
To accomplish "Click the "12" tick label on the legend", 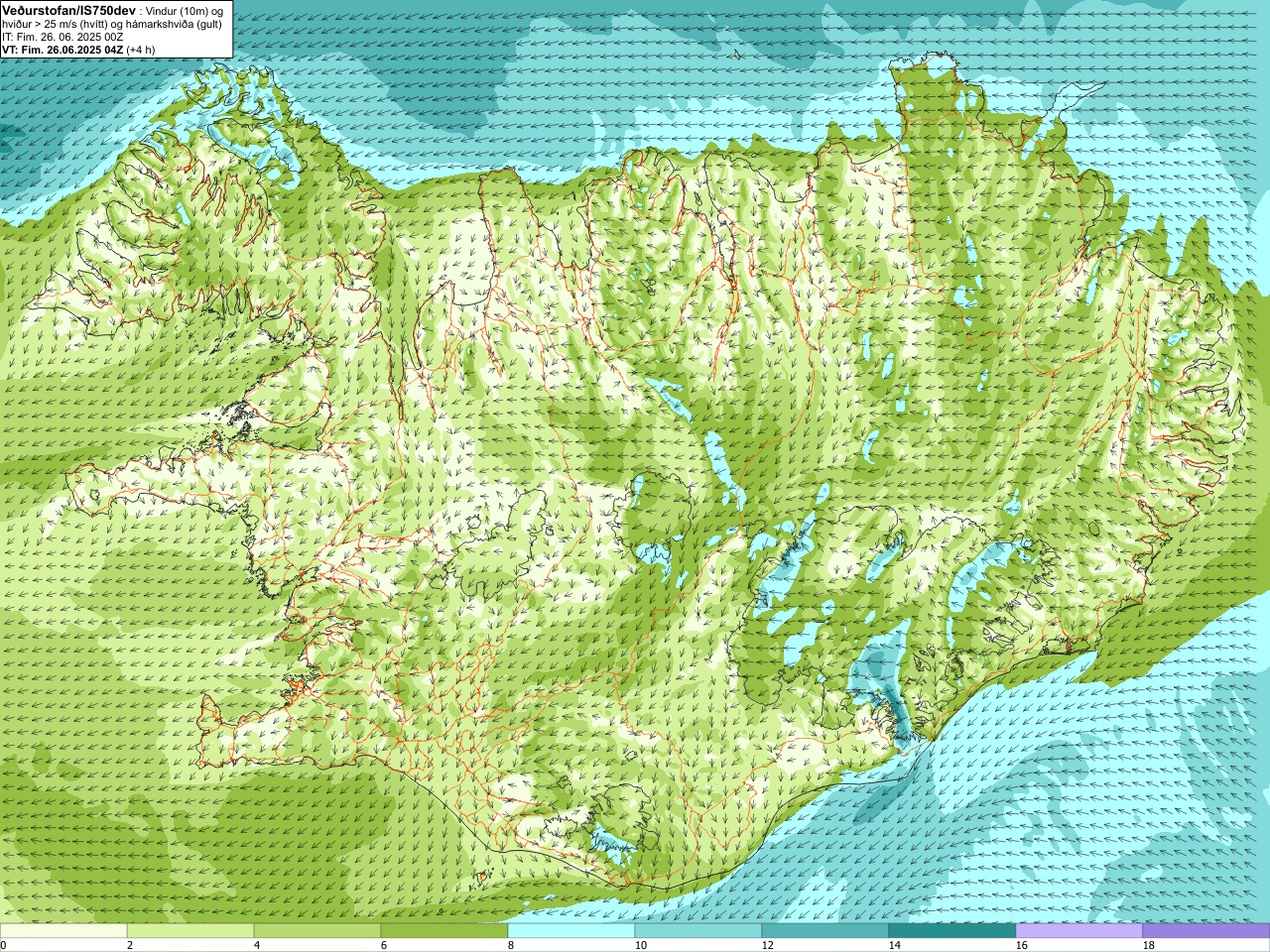I will [x=767, y=945].
